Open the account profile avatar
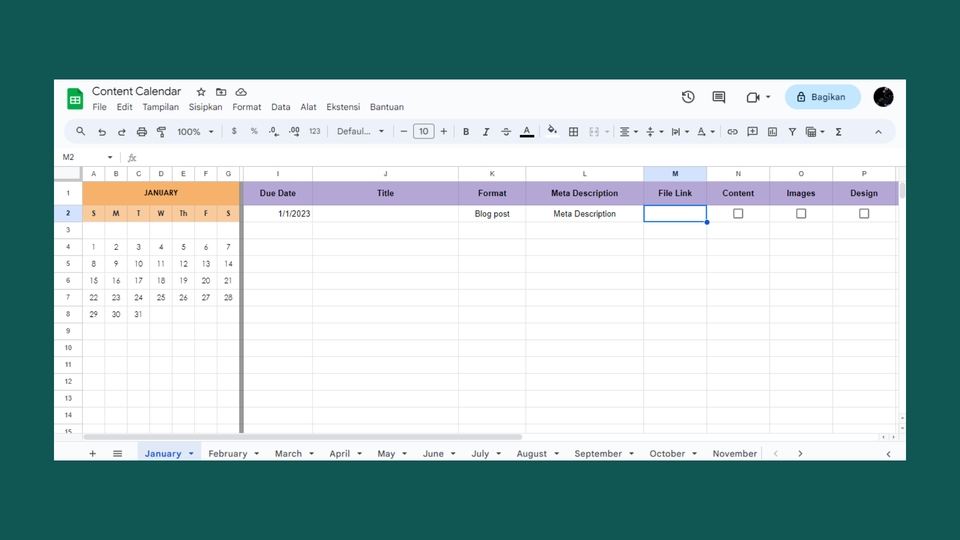This screenshot has width=960, height=540. (x=883, y=97)
